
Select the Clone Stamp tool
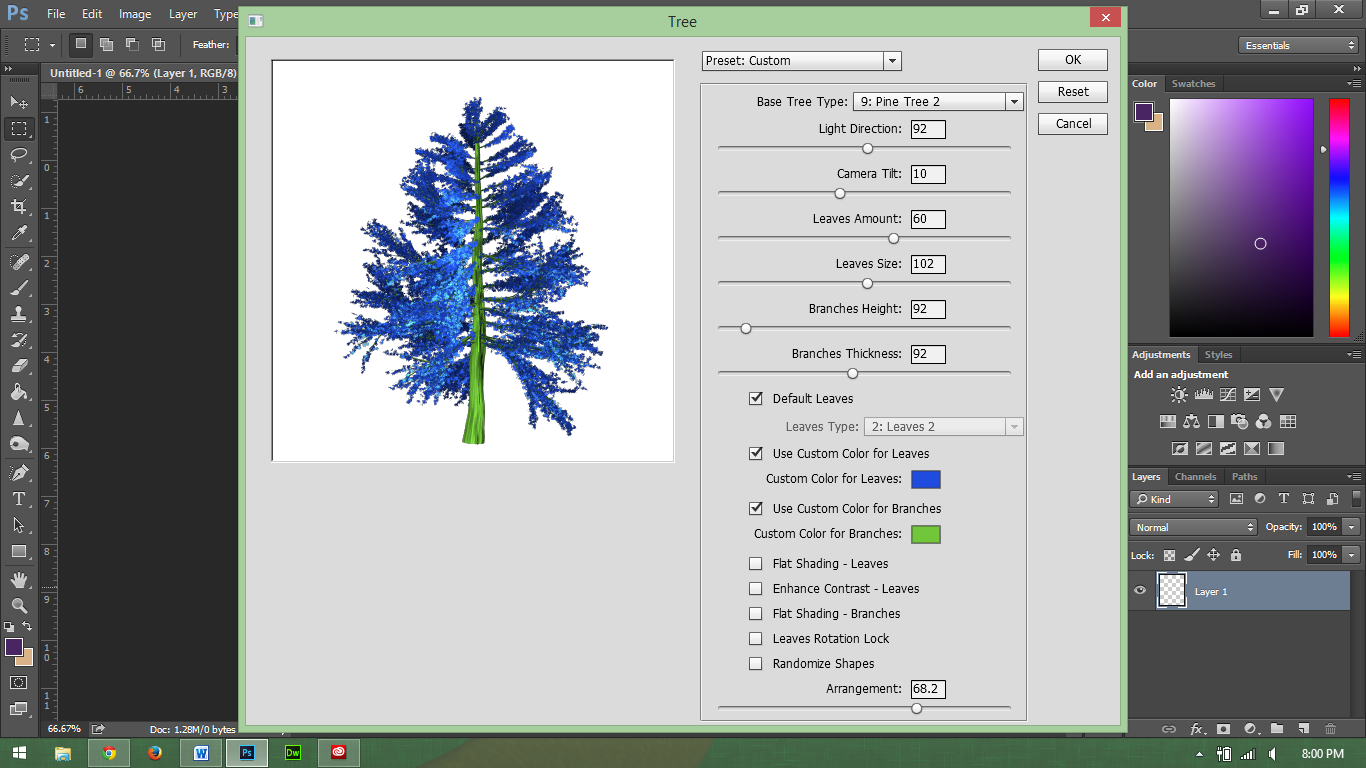(18, 314)
